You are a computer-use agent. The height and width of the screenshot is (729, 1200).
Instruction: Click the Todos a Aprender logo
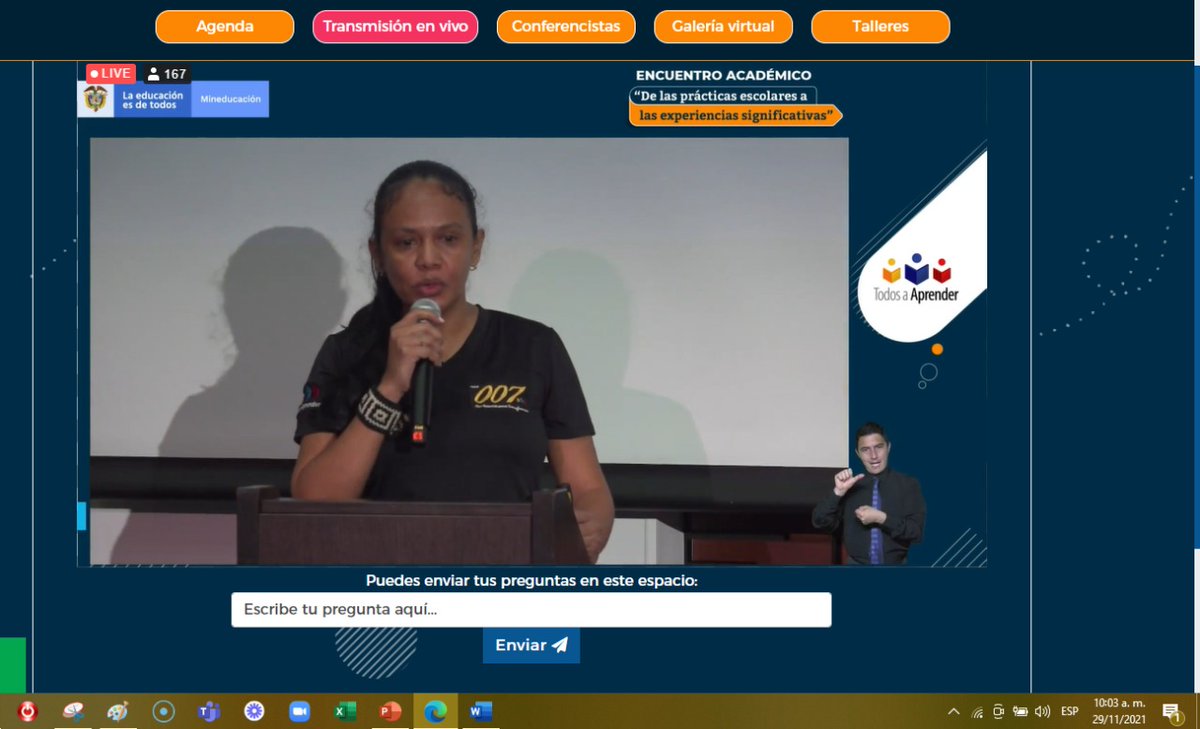[917, 280]
